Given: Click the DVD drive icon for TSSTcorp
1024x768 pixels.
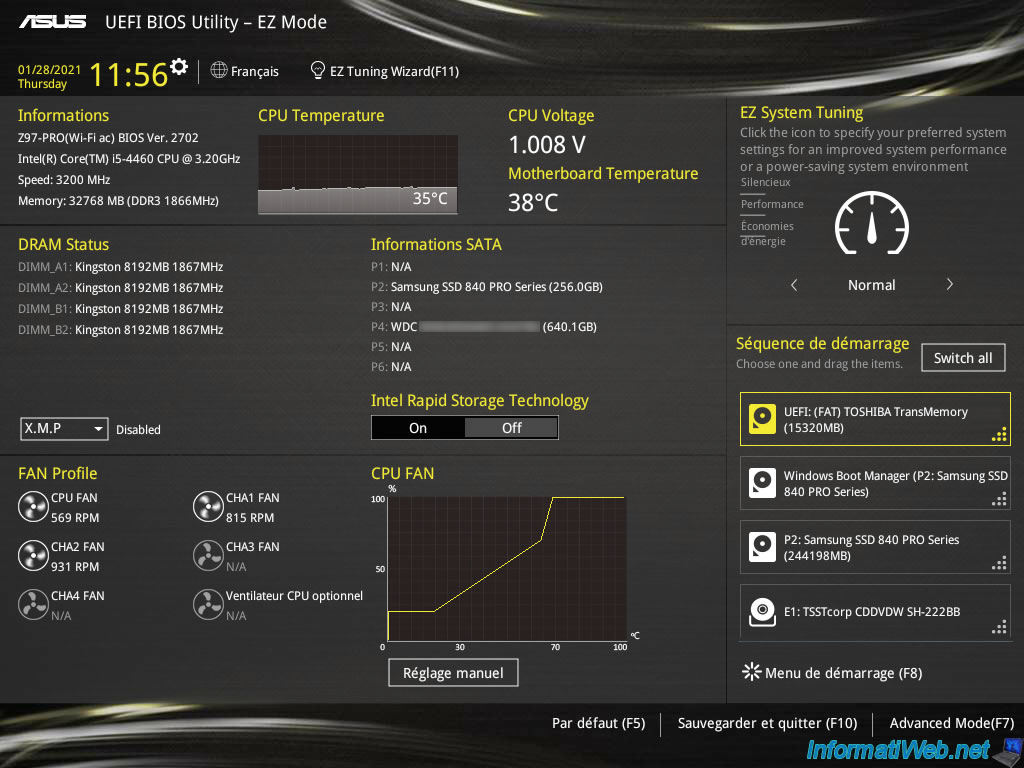Looking at the screenshot, I should (x=763, y=612).
